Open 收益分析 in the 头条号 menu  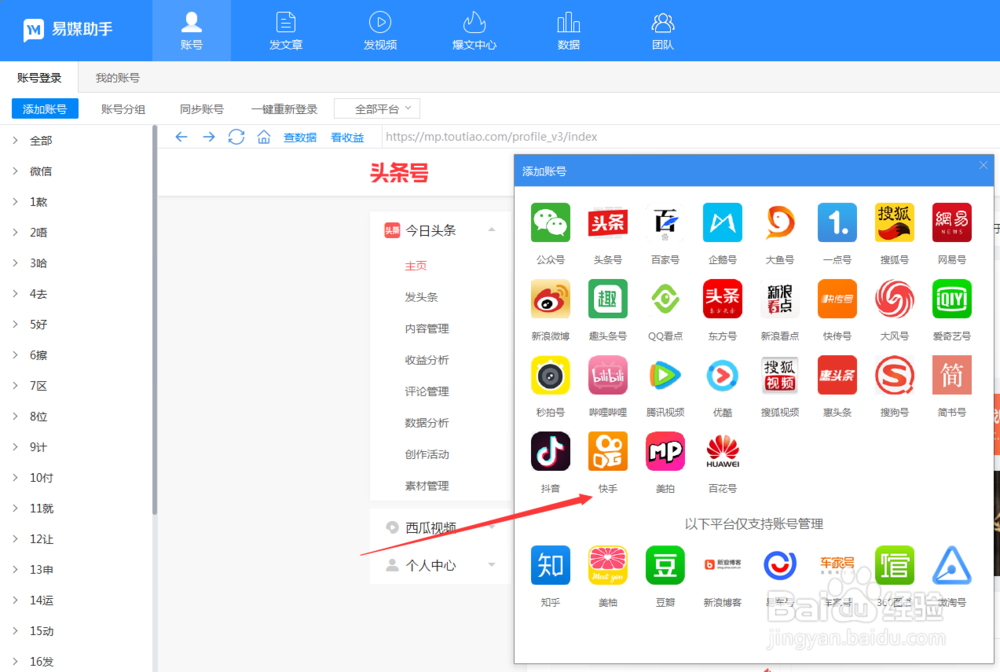tap(427, 360)
